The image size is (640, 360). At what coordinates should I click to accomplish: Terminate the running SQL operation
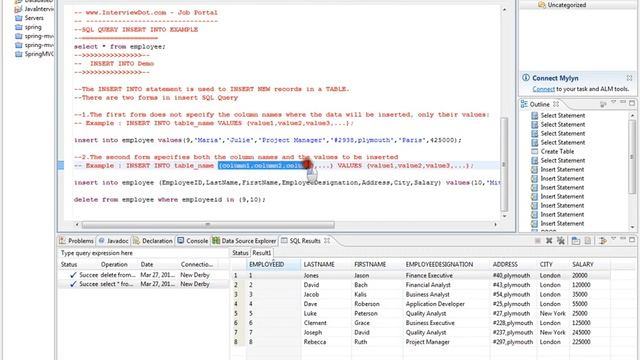538,241
